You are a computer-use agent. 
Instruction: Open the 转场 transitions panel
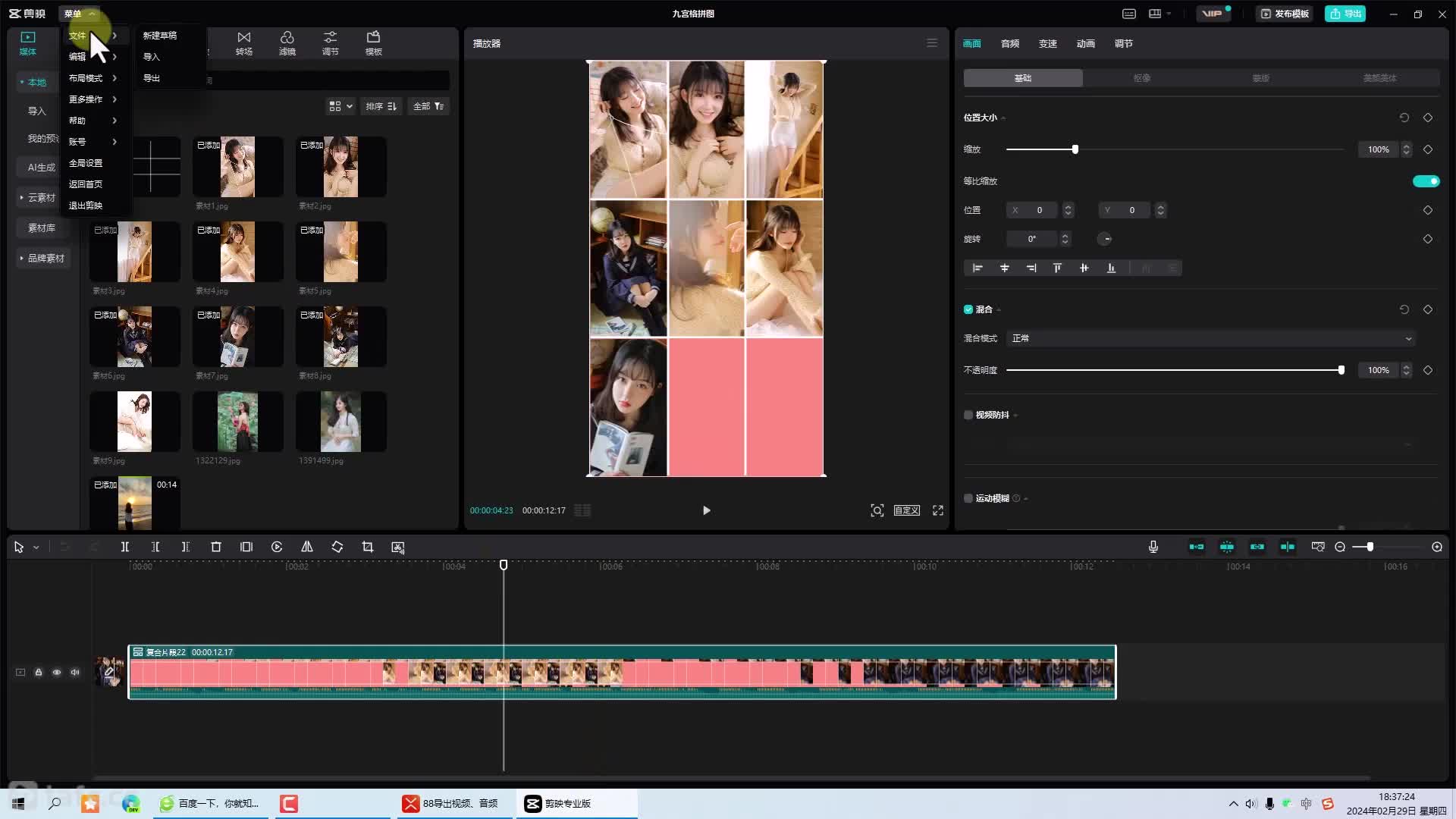pyautogui.click(x=243, y=43)
